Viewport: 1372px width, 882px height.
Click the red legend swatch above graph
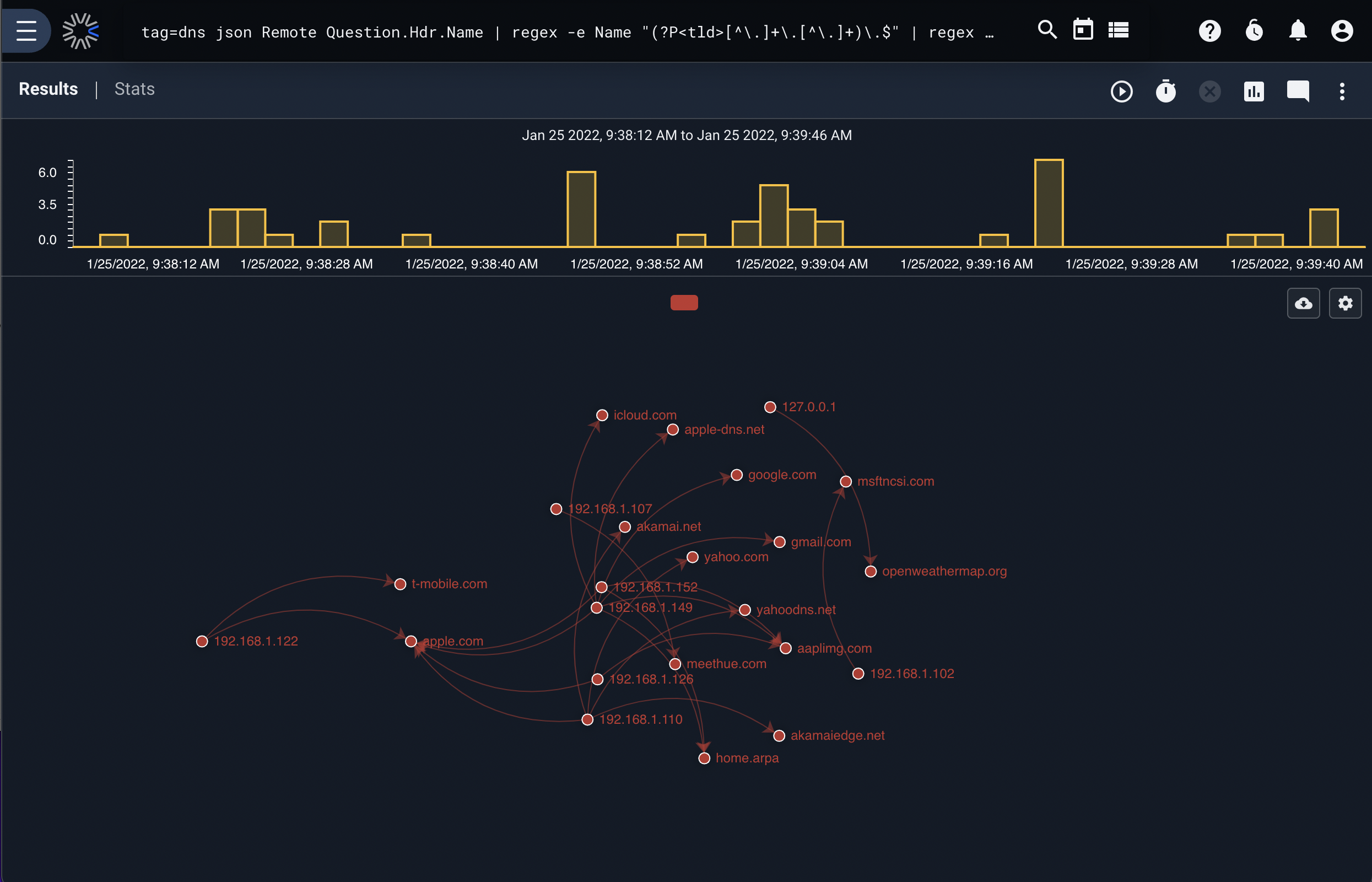point(684,303)
